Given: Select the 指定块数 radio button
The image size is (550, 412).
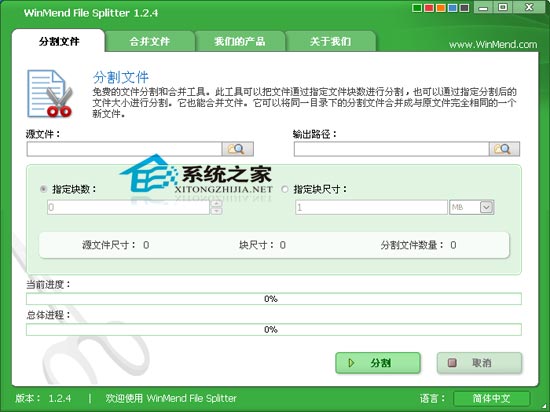Looking at the screenshot, I should tap(43, 189).
